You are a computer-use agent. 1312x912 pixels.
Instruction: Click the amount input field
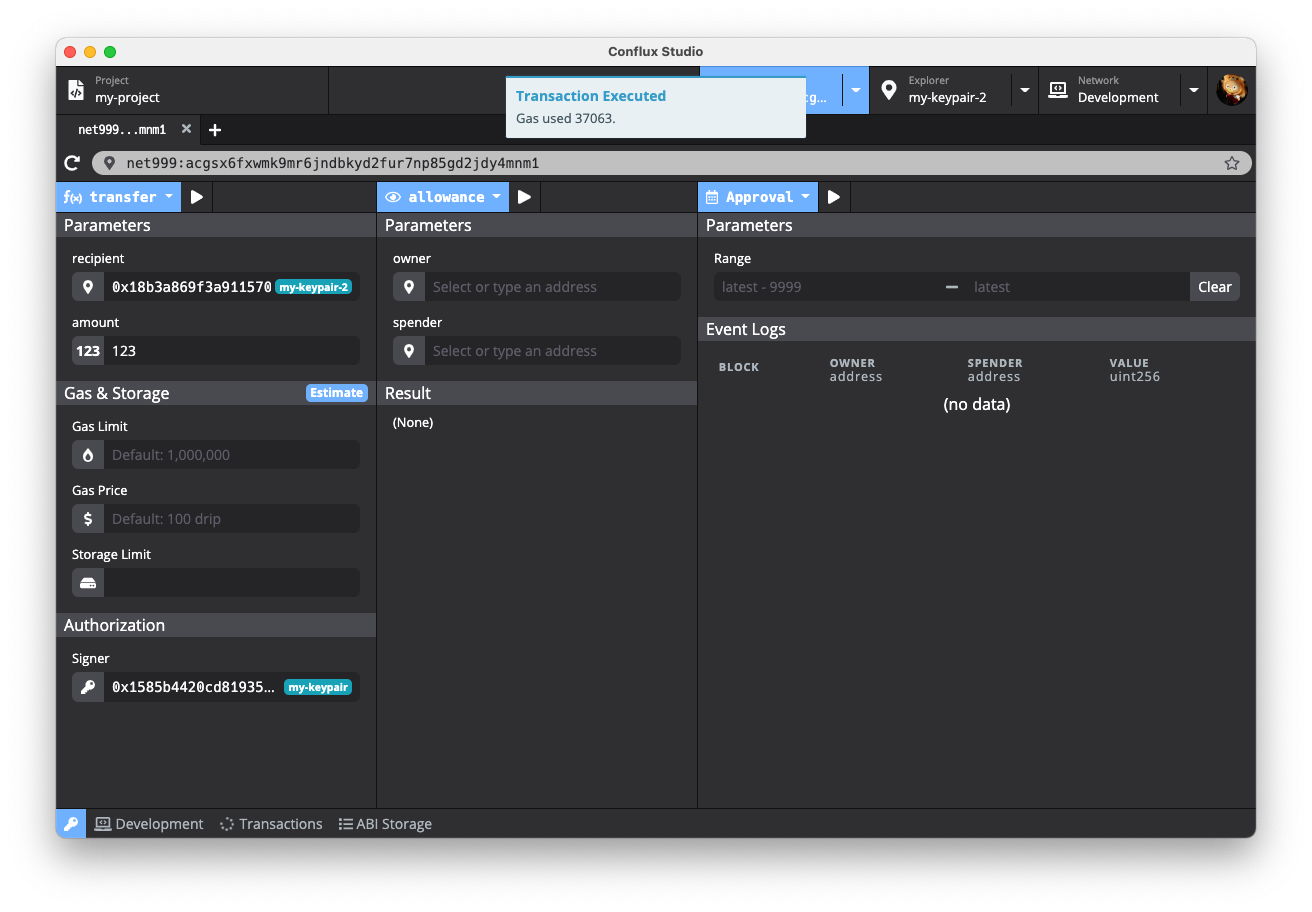(x=232, y=351)
